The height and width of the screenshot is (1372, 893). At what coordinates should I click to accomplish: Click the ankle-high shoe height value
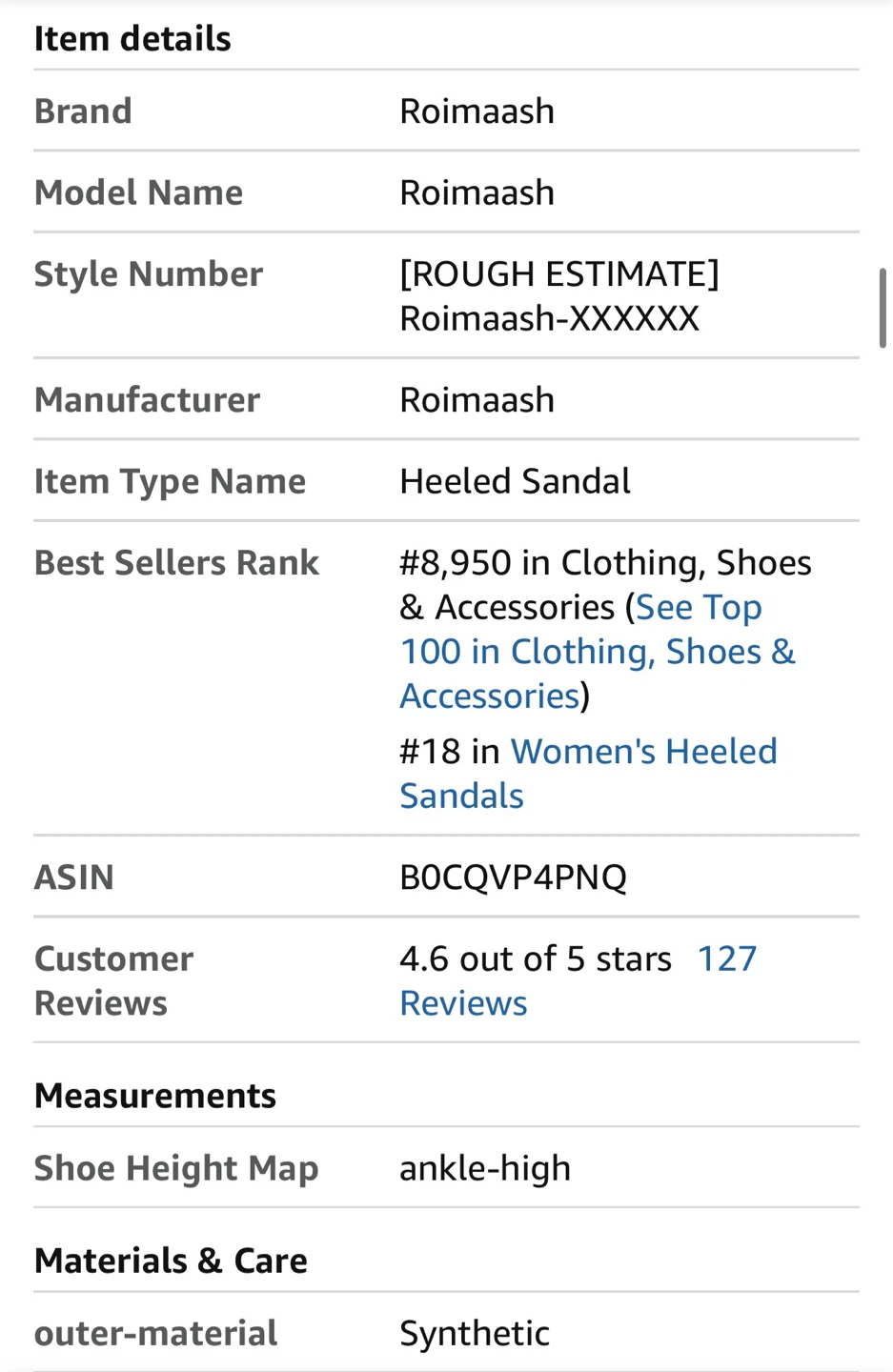click(484, 1168)
